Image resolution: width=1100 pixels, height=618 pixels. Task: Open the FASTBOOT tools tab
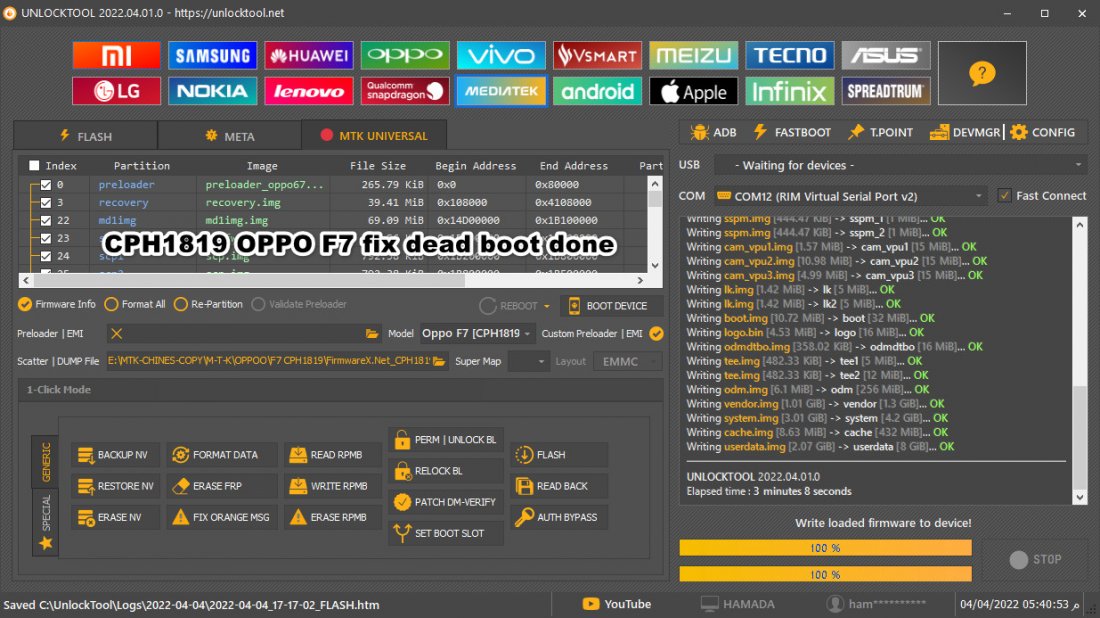coord(791,133)
